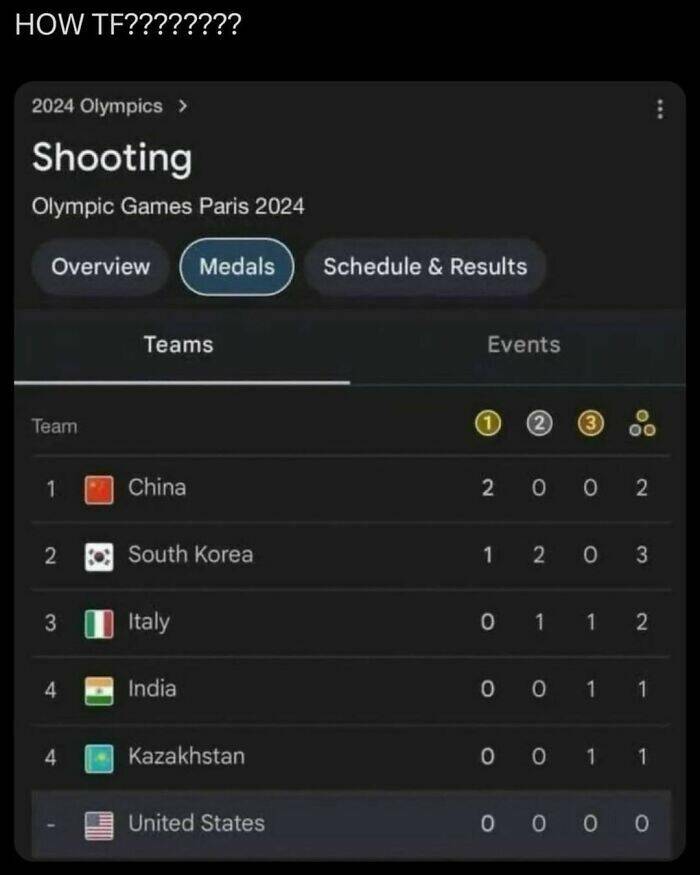Switch to the Overview tab

pos(100,267)
